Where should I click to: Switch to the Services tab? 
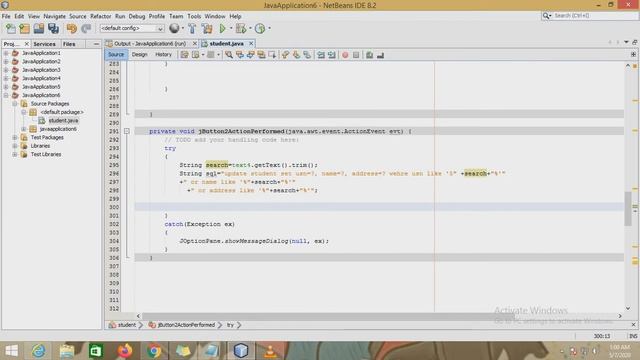tap(44, 44)
